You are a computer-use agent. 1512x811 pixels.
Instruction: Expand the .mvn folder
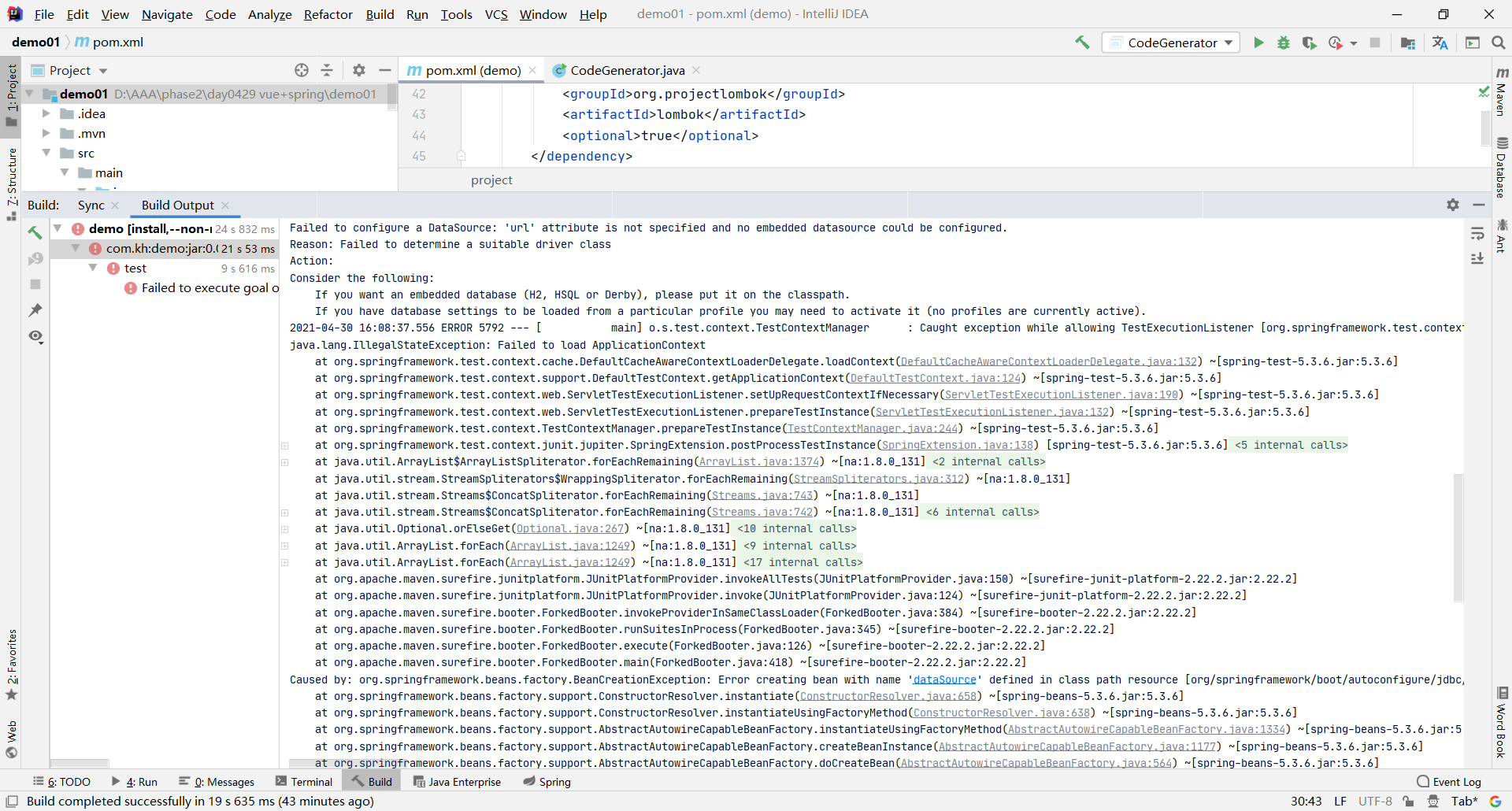tap(46, 133)
